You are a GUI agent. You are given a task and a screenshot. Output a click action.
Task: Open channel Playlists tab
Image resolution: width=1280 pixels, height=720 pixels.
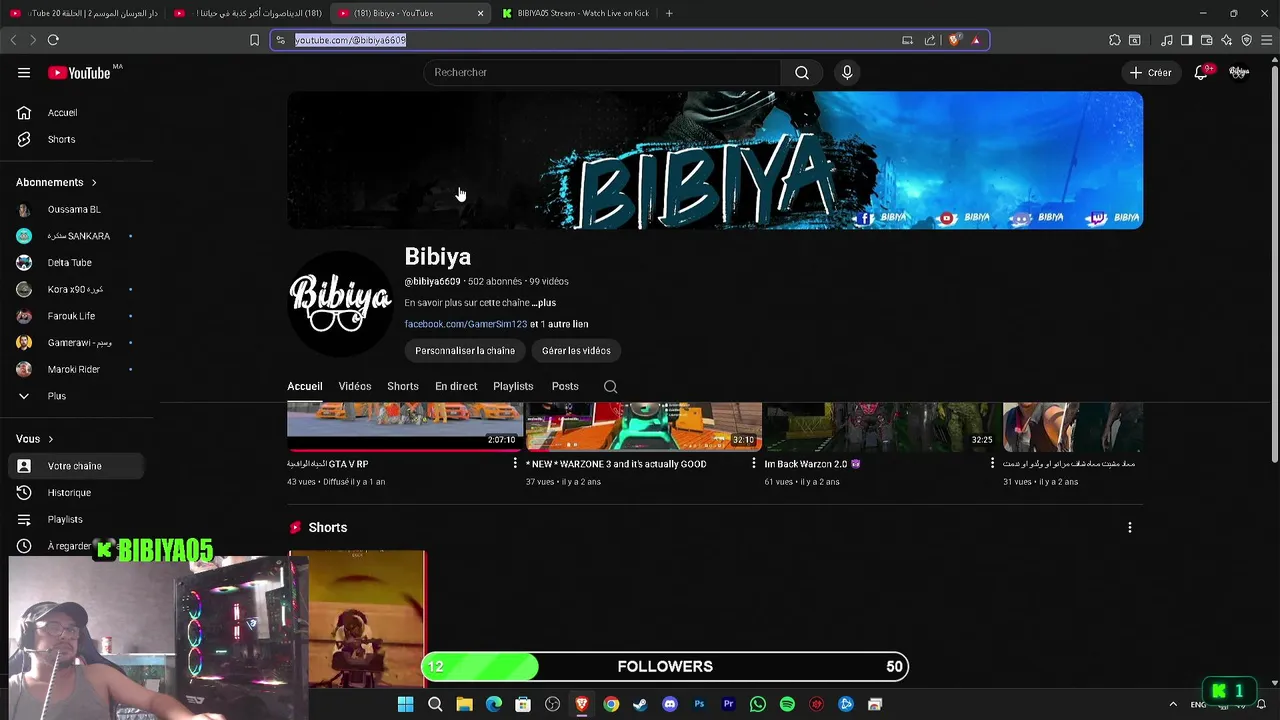click(513, 386)
